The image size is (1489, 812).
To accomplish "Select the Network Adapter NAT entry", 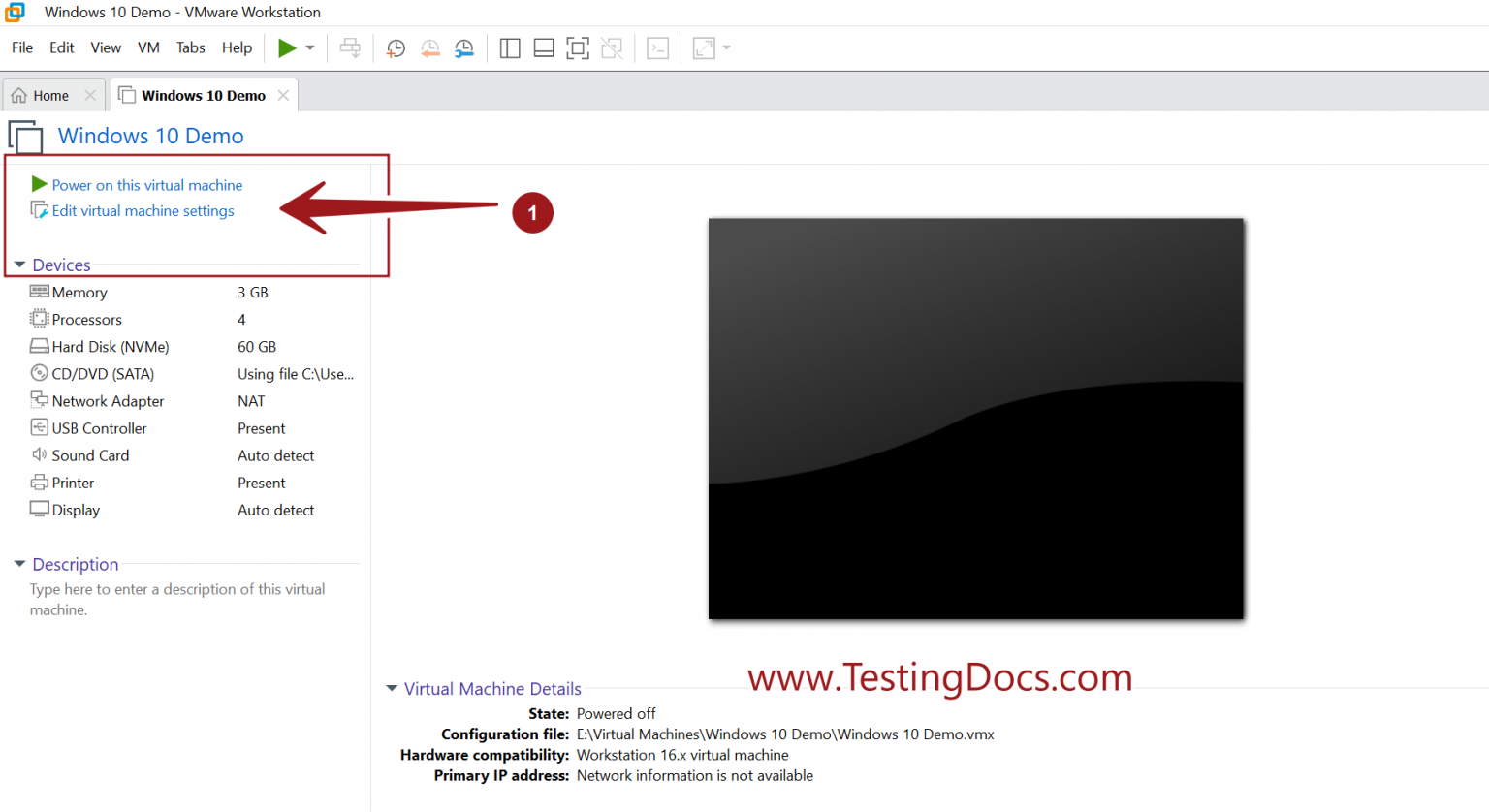I will pyautogui.click(x=107, y=400).
